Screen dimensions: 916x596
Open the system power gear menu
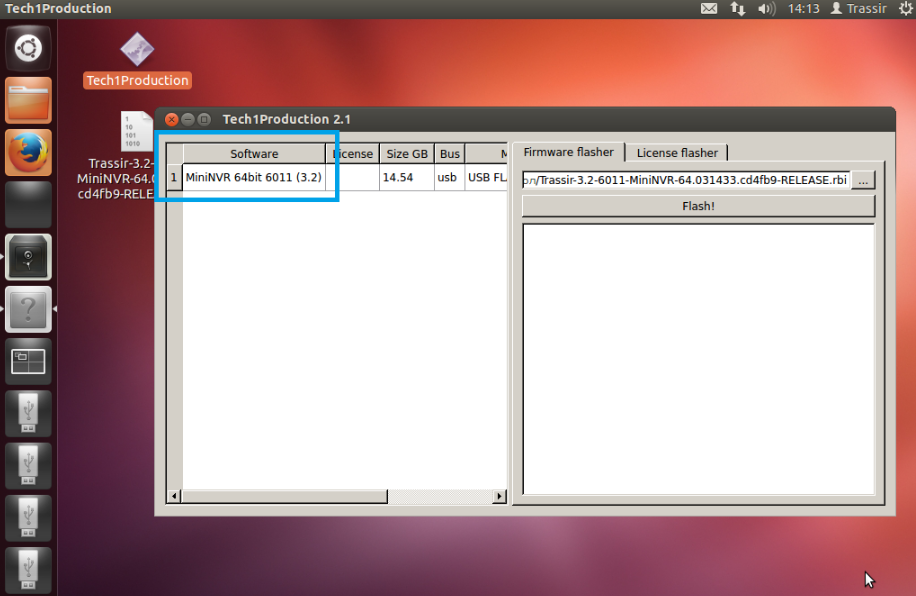(x=906, y=8)
